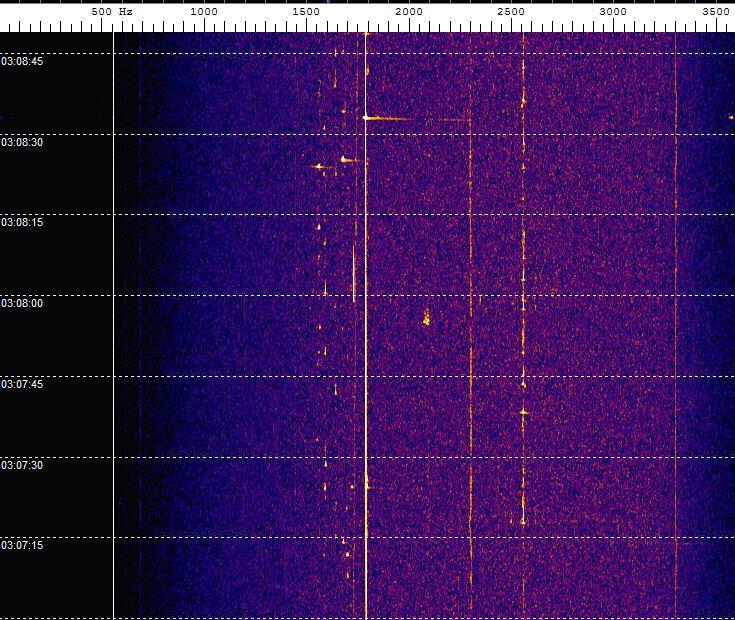
Task: Select the 03:07:30 time marker
Action: click(x=22, y=465)
